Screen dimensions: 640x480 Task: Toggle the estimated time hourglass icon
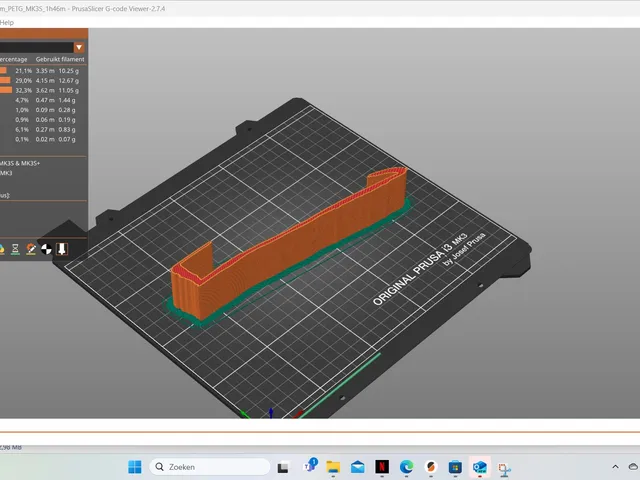pyautogui.click(x=15, y=249)
